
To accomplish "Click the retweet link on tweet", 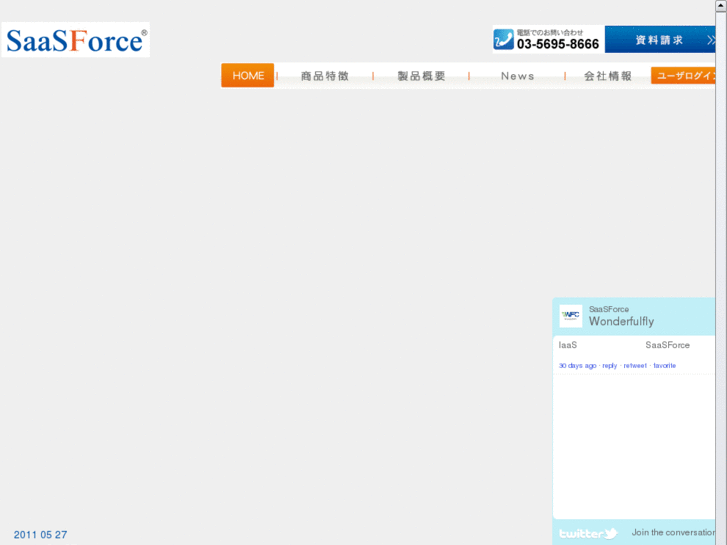I will coord(635,365).
